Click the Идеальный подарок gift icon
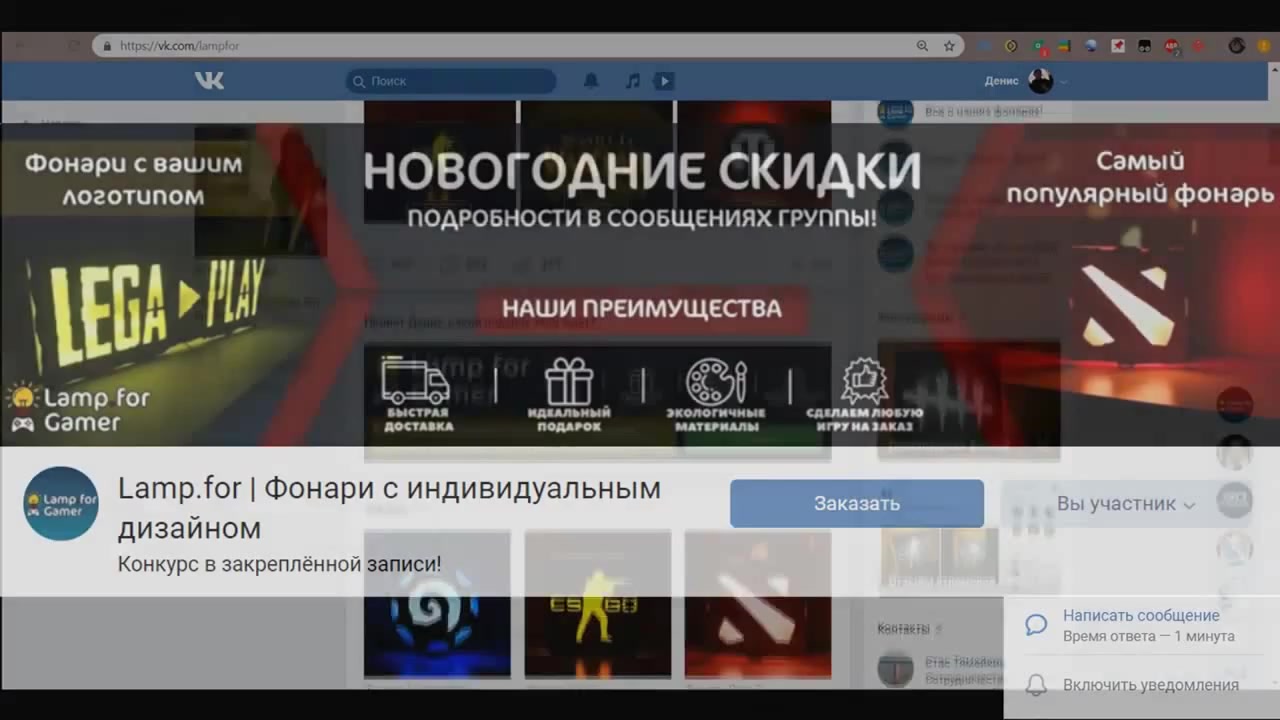Screen dimensions: 1280x720 [569, 381]
